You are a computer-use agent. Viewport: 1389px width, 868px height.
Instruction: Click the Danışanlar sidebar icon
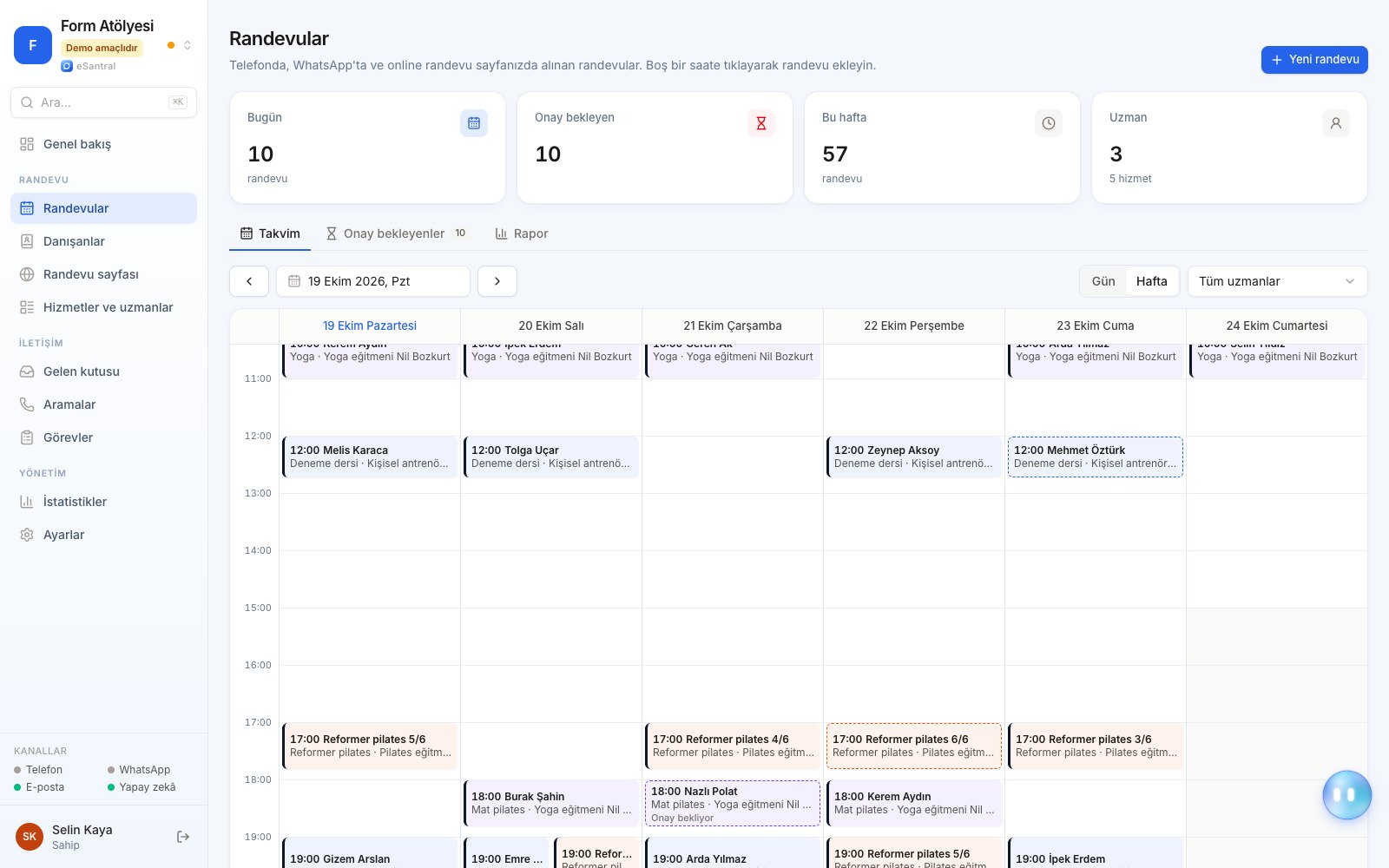point(27,241)
